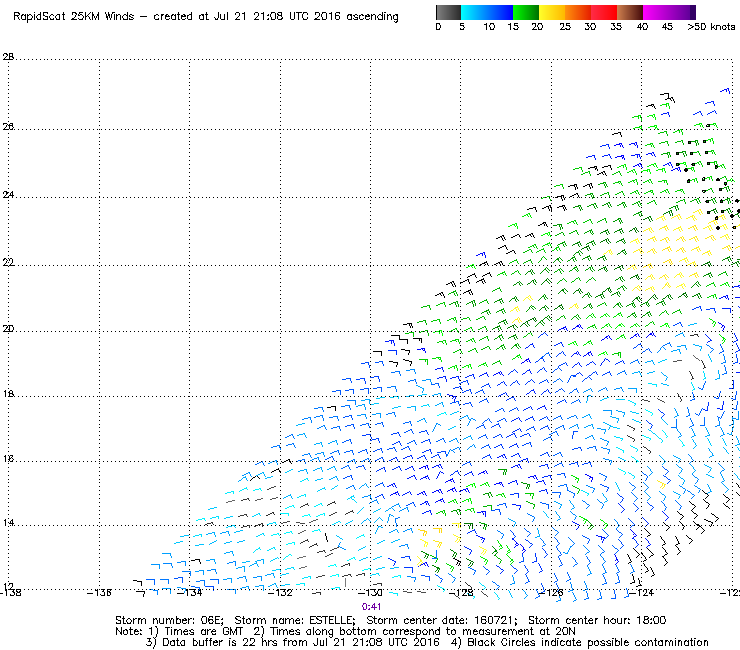Click latitude axis label 20

tap(8, 329)
